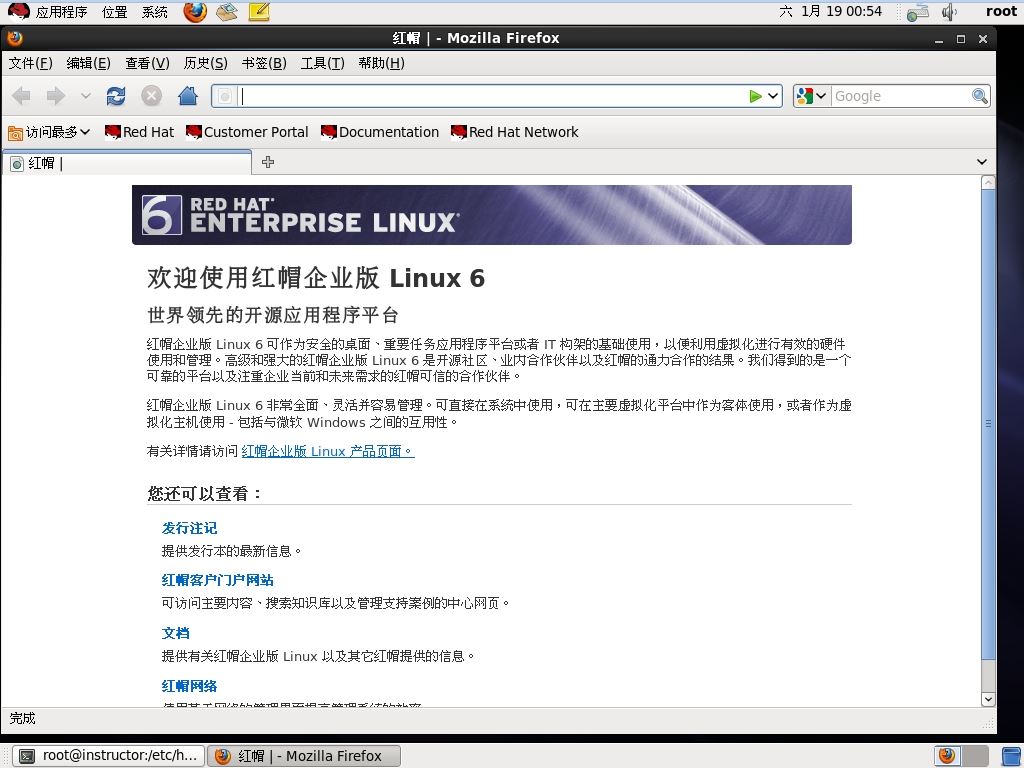The width and height of the screenshot is (1024, 768).
Task: Open the Documentation bookmark
Action: point(380,132)
